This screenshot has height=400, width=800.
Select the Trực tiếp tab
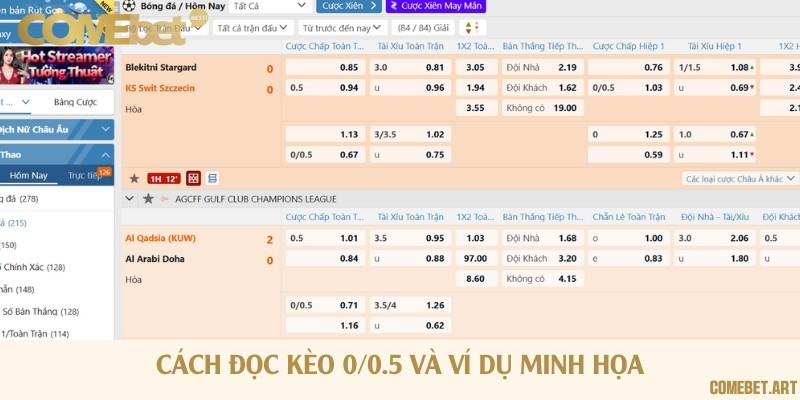pyautogui.click(x=85, y=176)
